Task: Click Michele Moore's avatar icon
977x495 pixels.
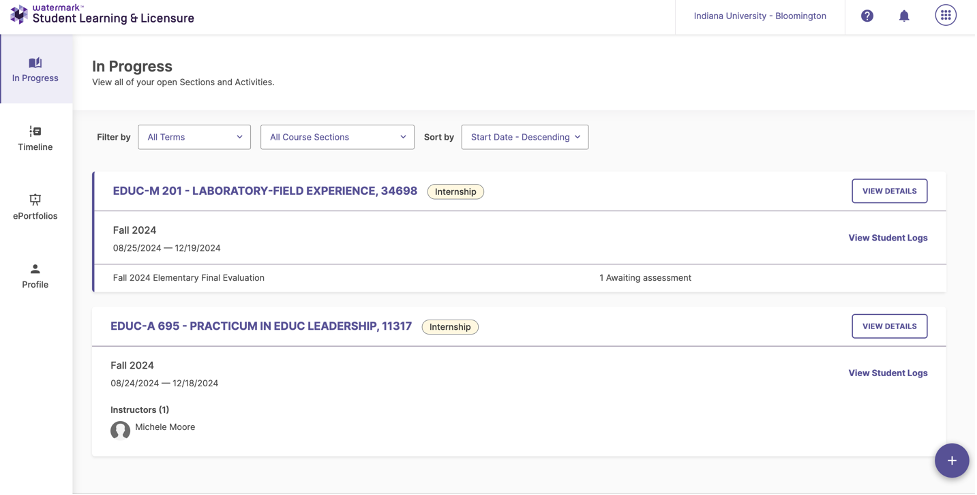Action: click(120, 430)
